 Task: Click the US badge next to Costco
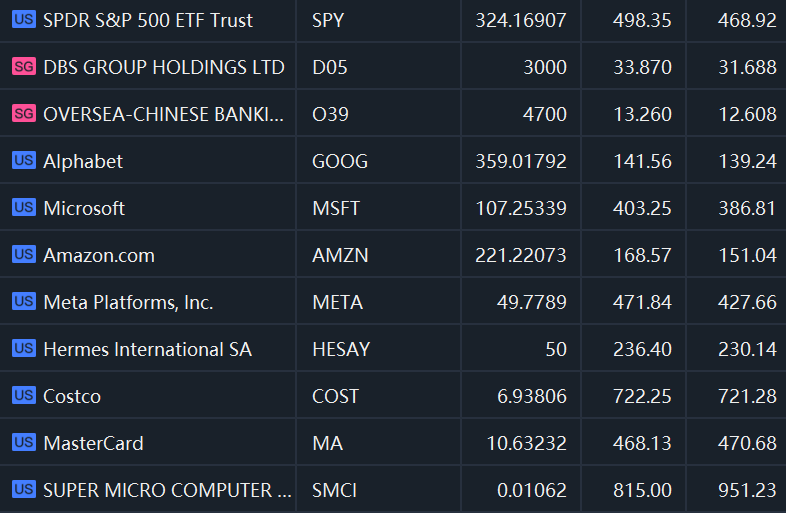pyautogui.click(x=24, y=395)
